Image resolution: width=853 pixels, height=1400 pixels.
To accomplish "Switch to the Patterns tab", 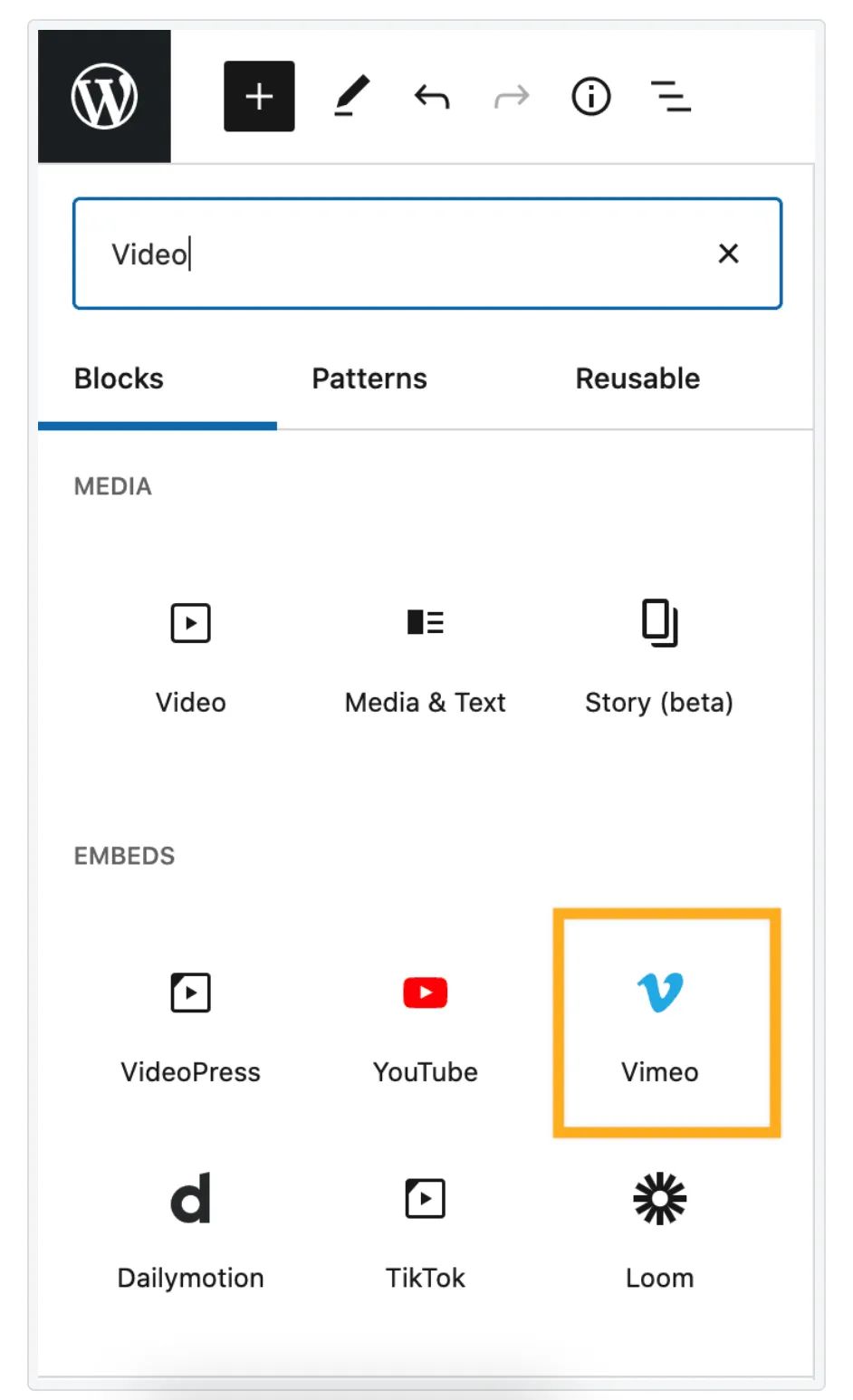I will [369, 379].
